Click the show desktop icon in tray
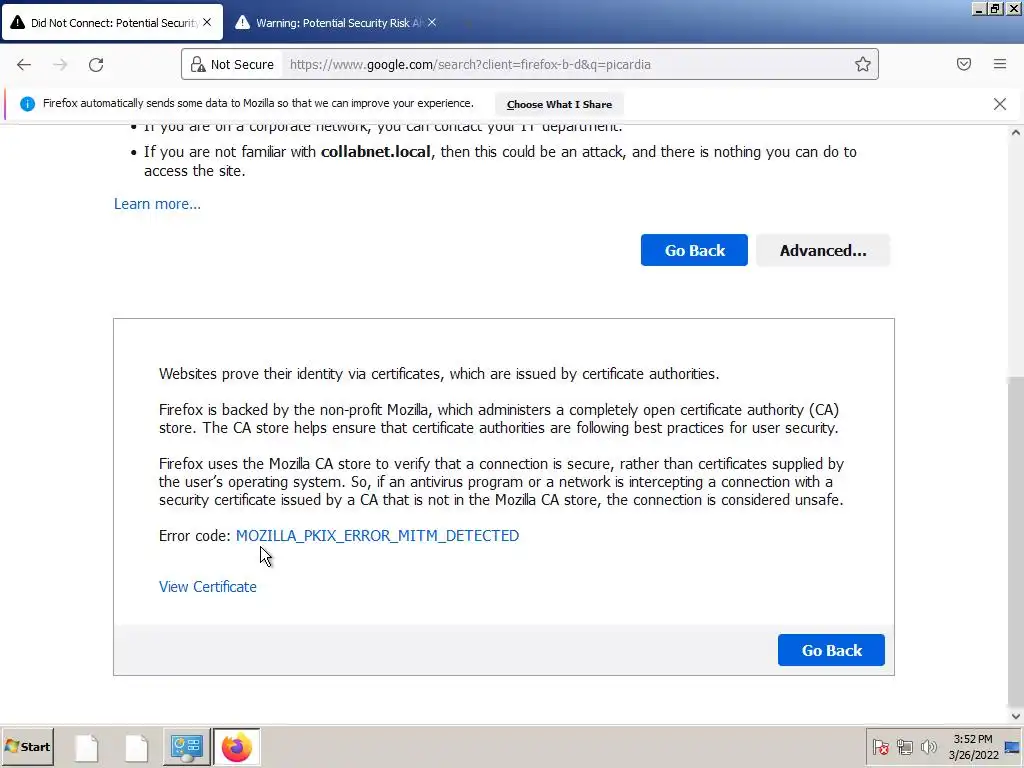1024x768 pixels. (x=1013, y=747)
